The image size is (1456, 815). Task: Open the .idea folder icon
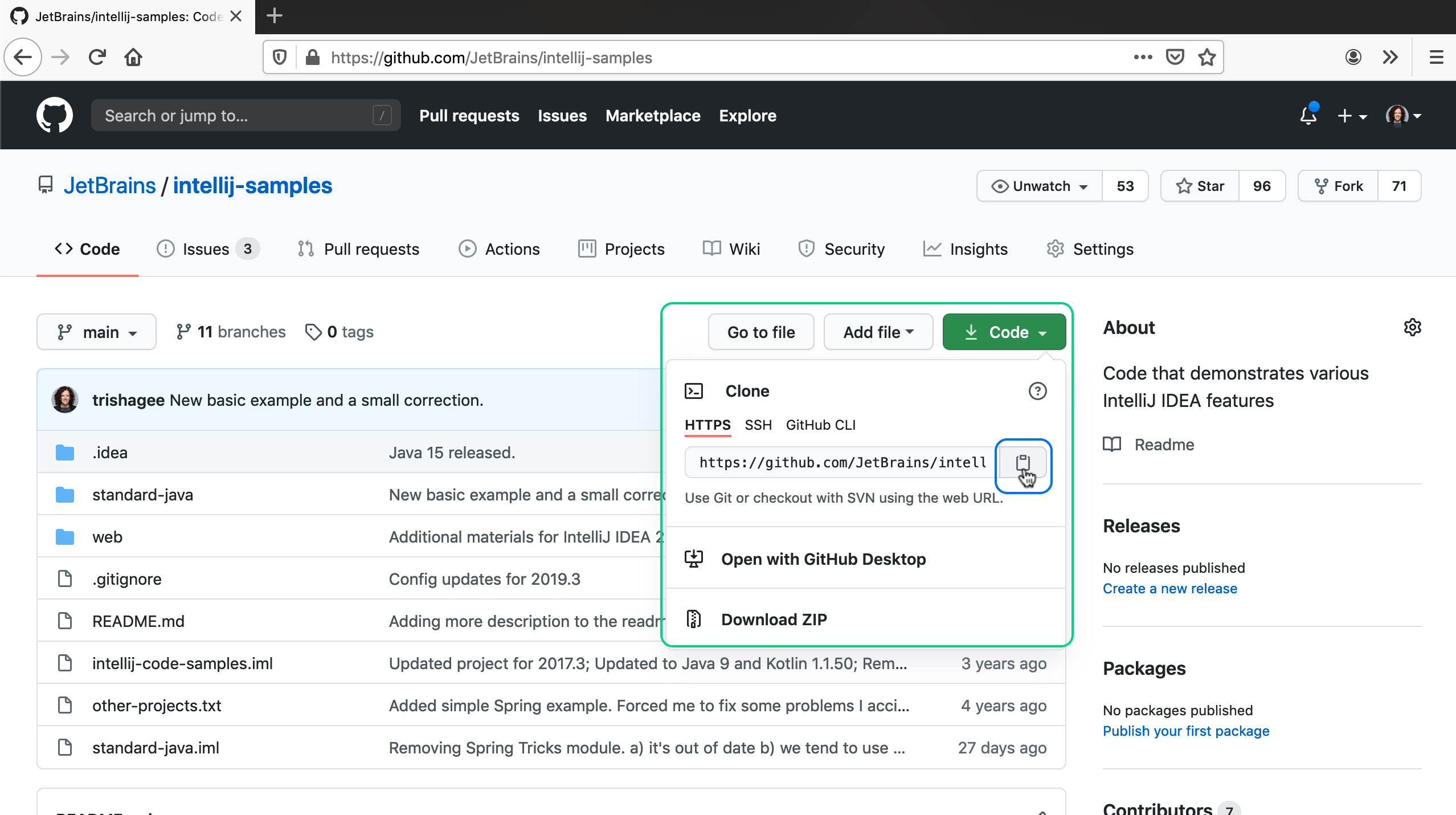(64, 452)
